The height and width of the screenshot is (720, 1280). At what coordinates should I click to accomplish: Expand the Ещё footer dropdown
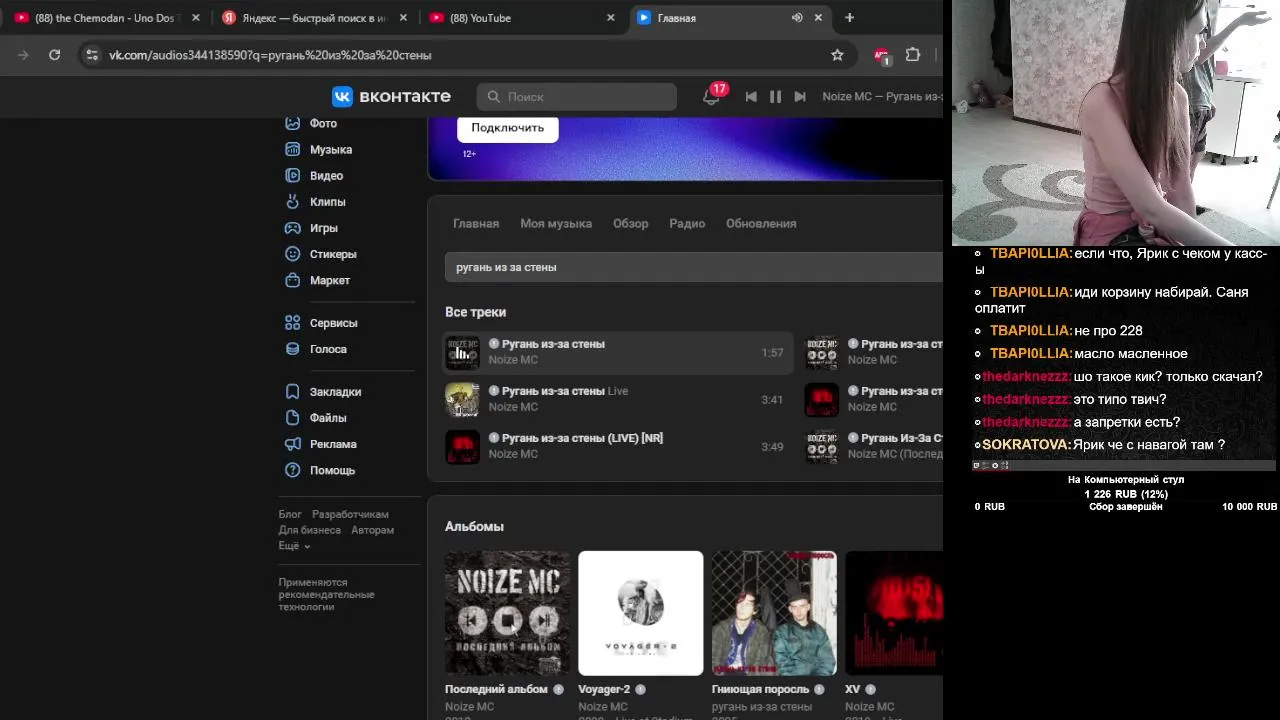294,546
